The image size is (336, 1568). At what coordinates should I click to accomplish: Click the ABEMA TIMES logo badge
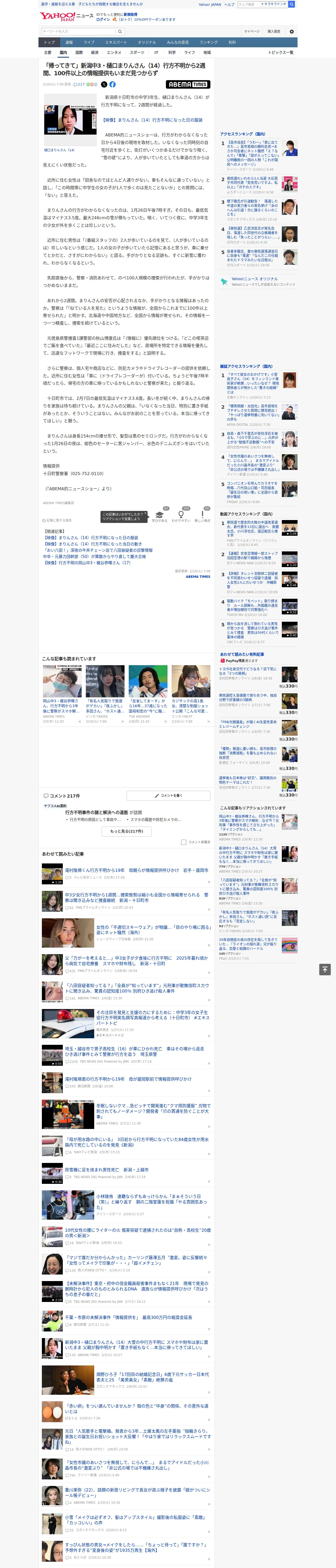tap(188, 85)
